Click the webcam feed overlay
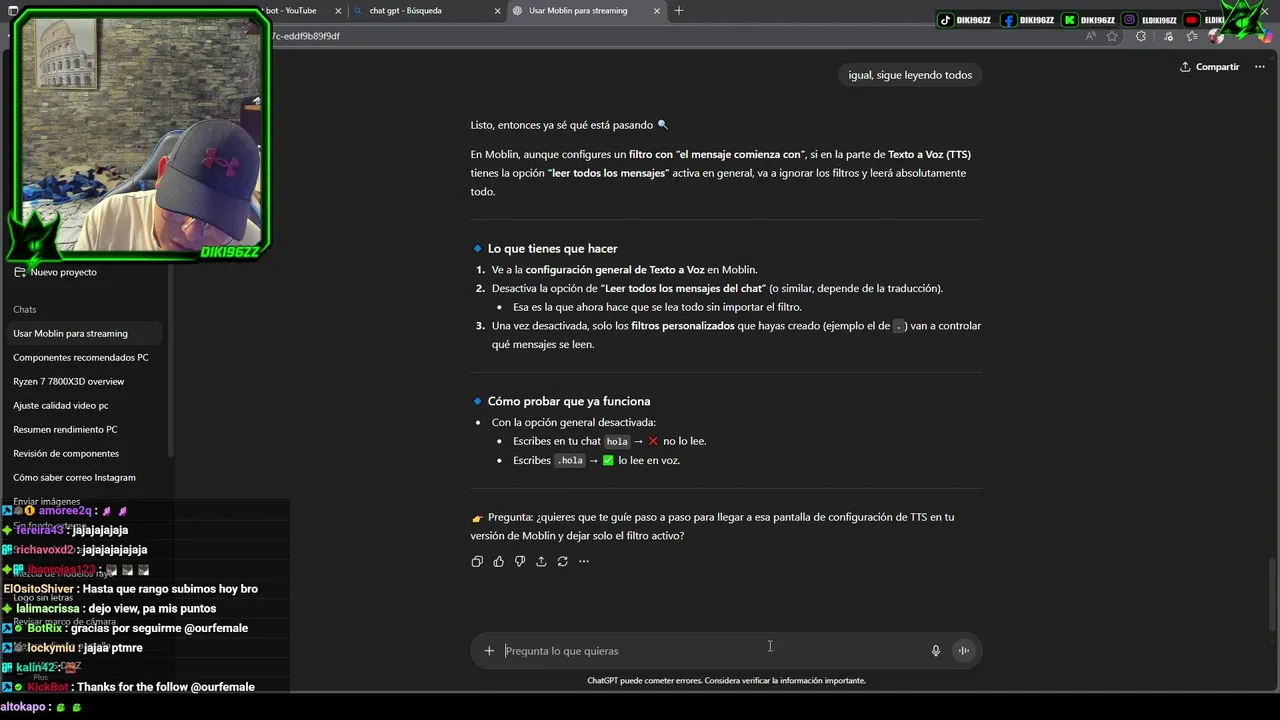The image size is (1280, 720). (139, 133)
